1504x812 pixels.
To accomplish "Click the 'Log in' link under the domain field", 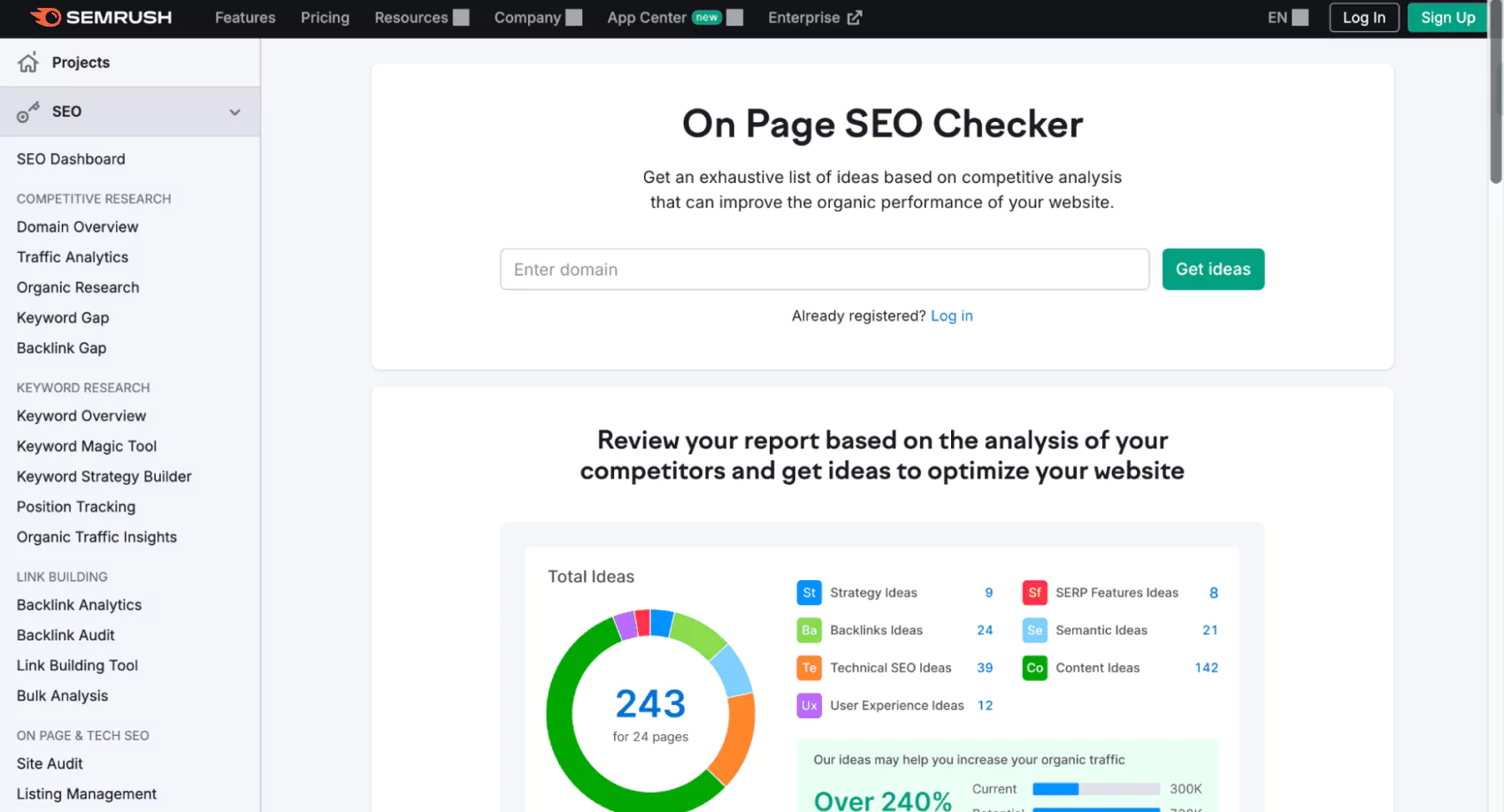I will (x=951, y=316).
